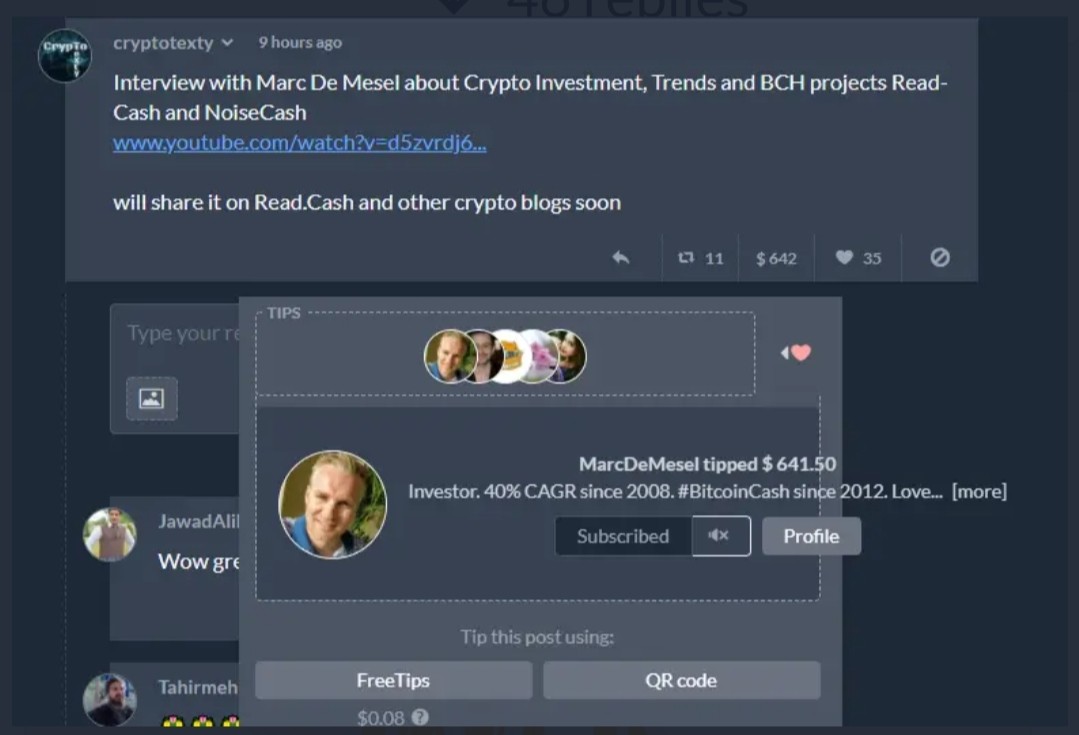Open the cryptotexty username link
The width and height of the screenshot is (1079, 735).
tap(163, 43)
